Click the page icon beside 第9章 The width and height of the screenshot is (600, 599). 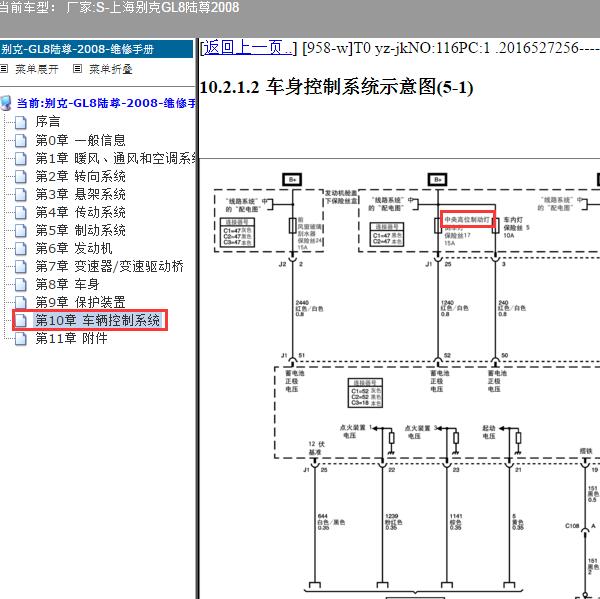pos(21,302)
